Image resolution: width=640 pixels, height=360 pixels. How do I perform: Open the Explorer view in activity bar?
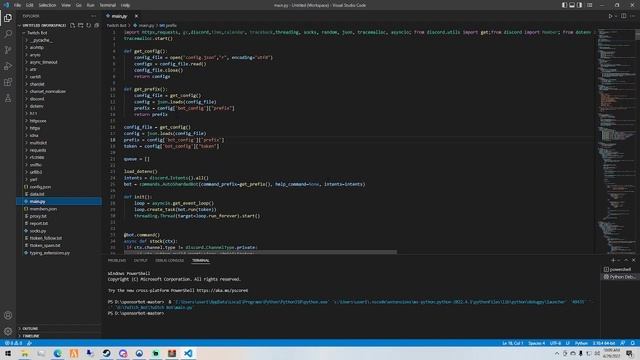[x=8, y=18]
